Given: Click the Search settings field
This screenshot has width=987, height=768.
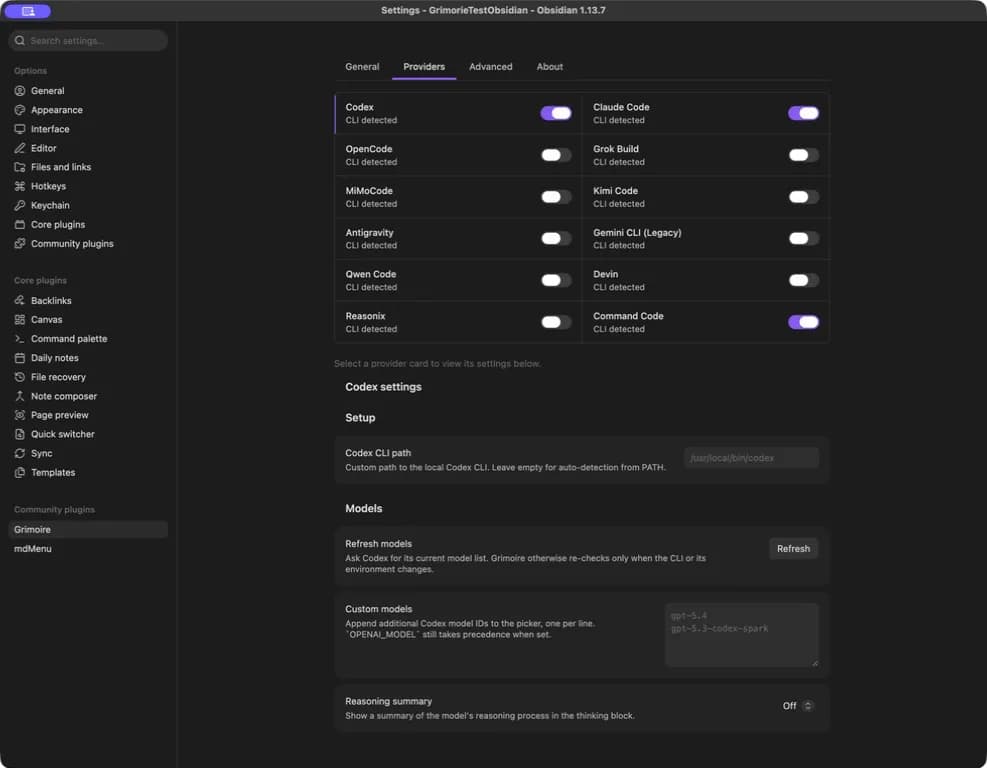Looking at the screenshot, I should point(88,40).
